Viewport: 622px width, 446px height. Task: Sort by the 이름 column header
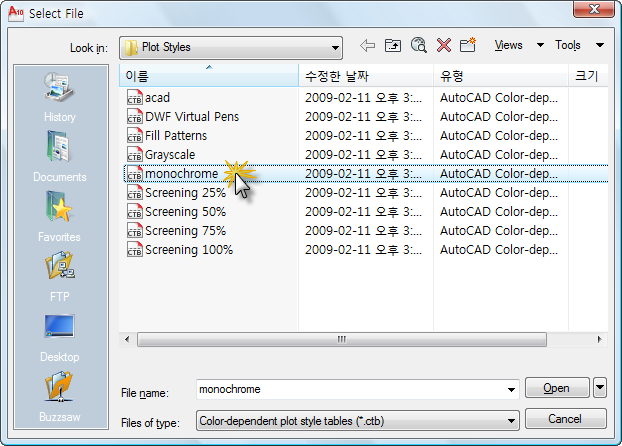[x=209, y=75]
